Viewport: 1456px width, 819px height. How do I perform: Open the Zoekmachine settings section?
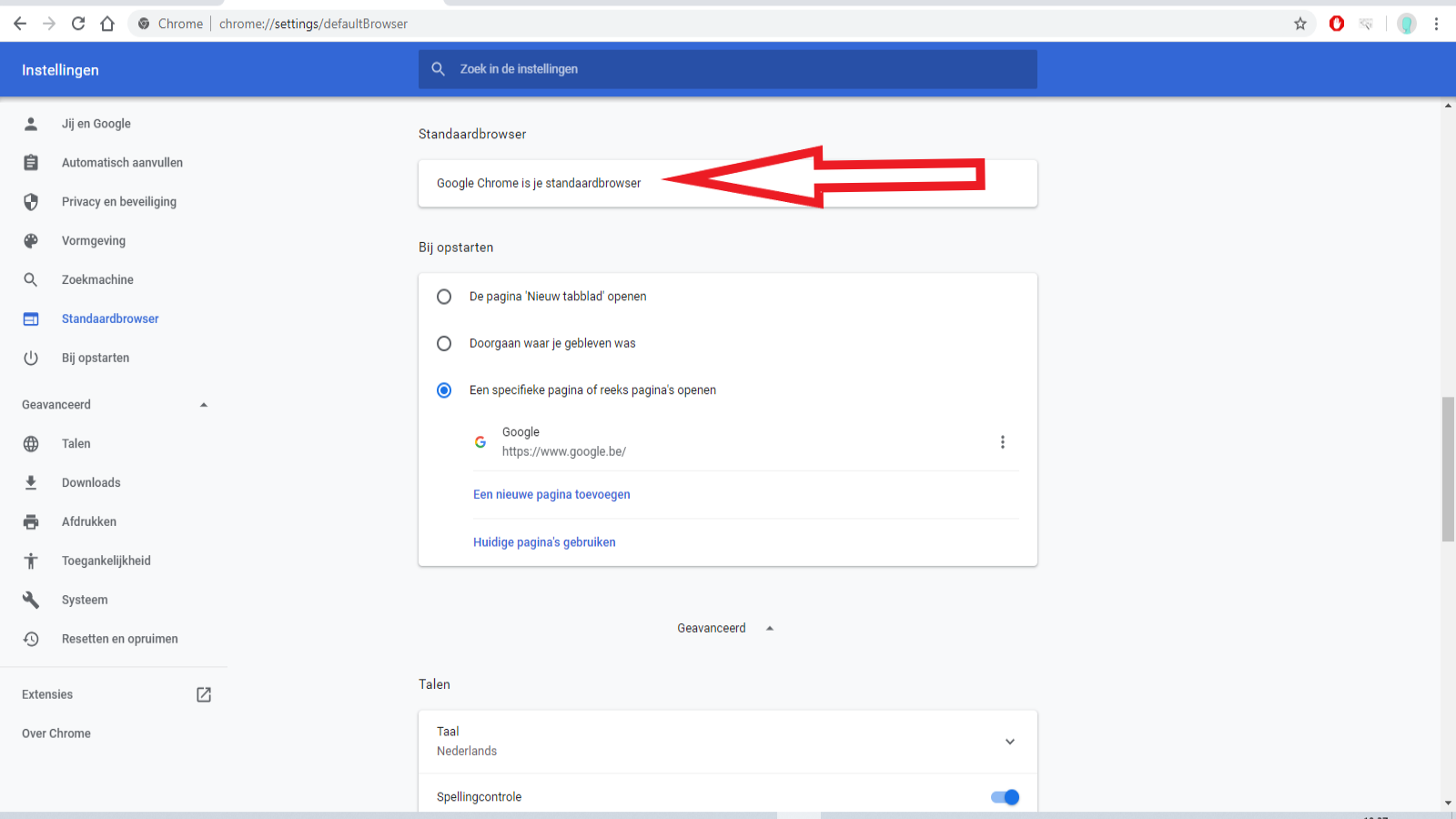pyautogui.click(x=97, y=280)
